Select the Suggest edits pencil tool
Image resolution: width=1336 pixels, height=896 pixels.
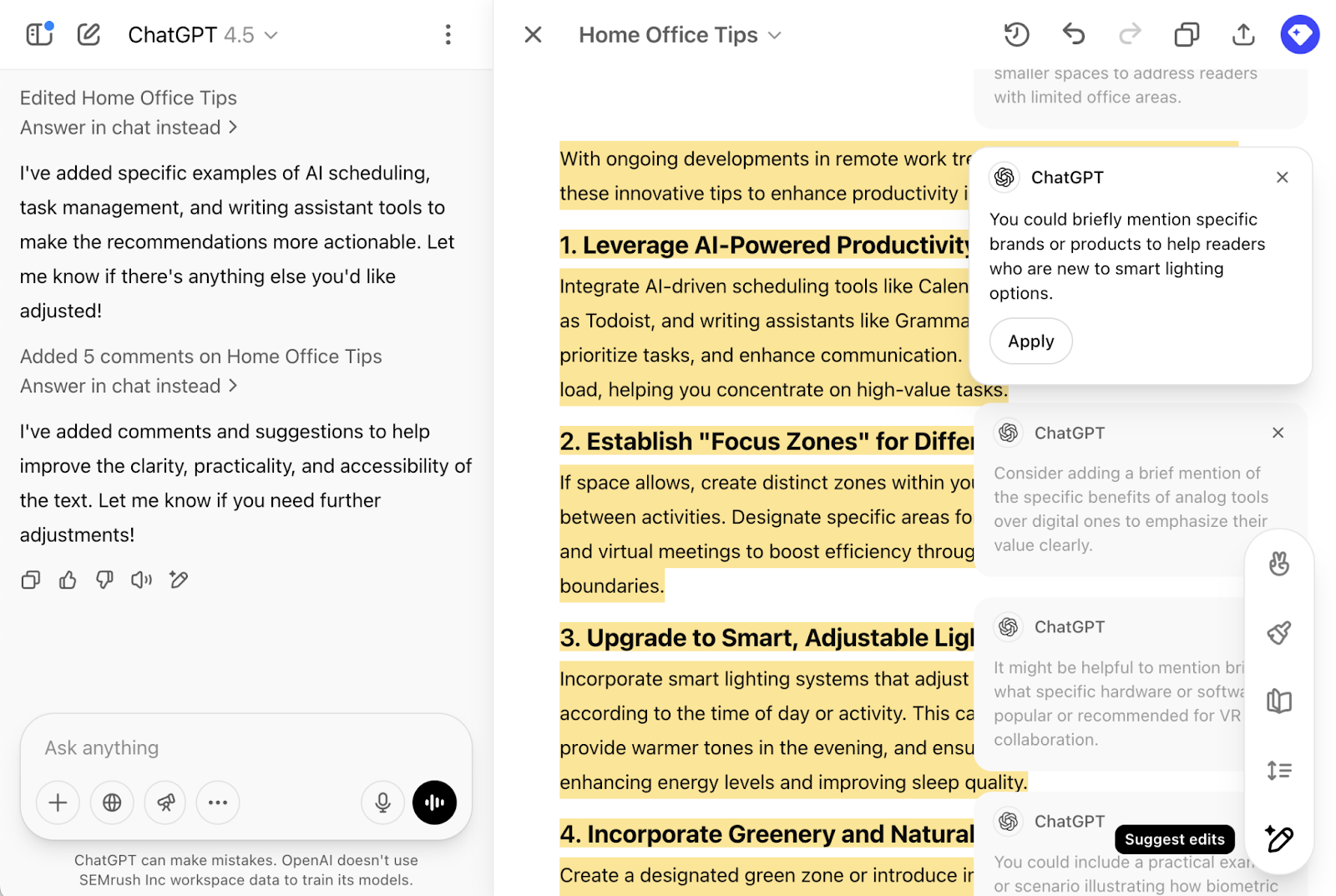pos(1278,839)
